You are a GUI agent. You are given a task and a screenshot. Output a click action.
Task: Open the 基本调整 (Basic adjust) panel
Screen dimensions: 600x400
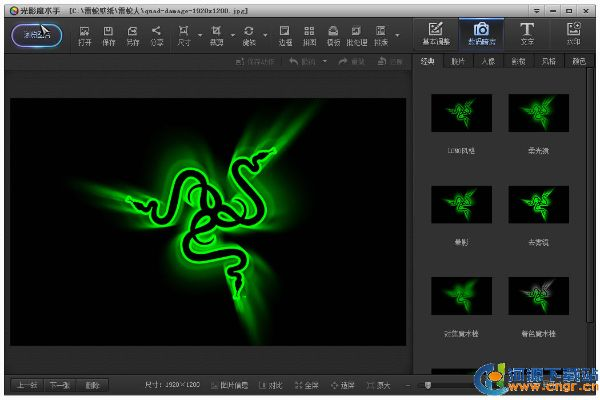[x=434, y=34]
